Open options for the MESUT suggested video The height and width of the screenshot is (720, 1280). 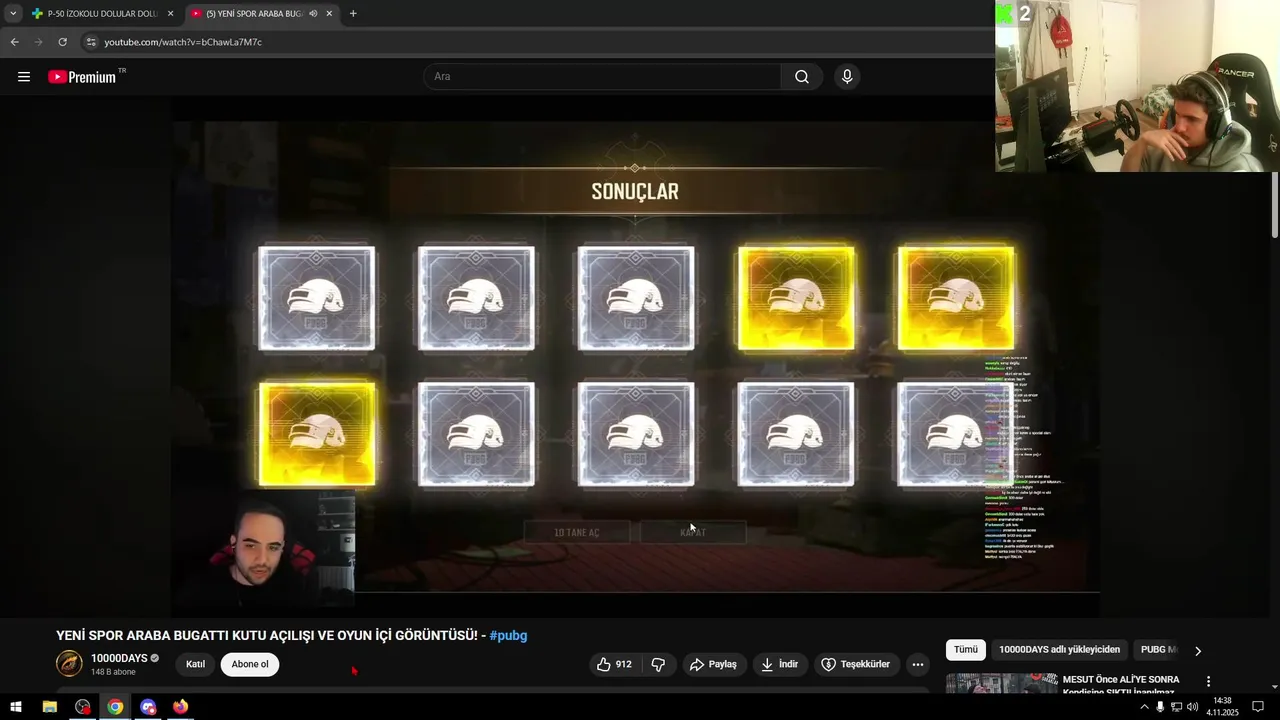coord(1208,681)
